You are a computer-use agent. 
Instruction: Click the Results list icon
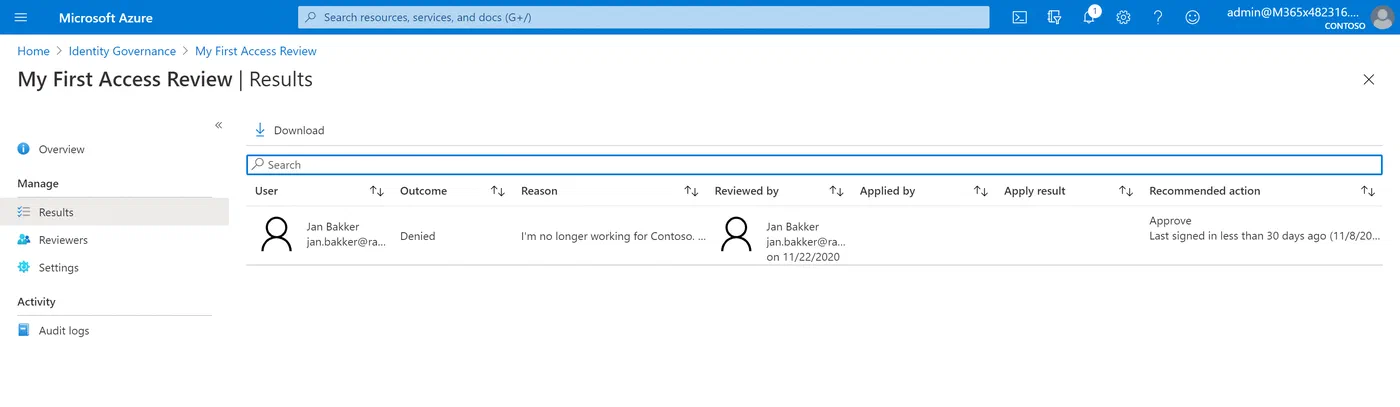[24, 212]
